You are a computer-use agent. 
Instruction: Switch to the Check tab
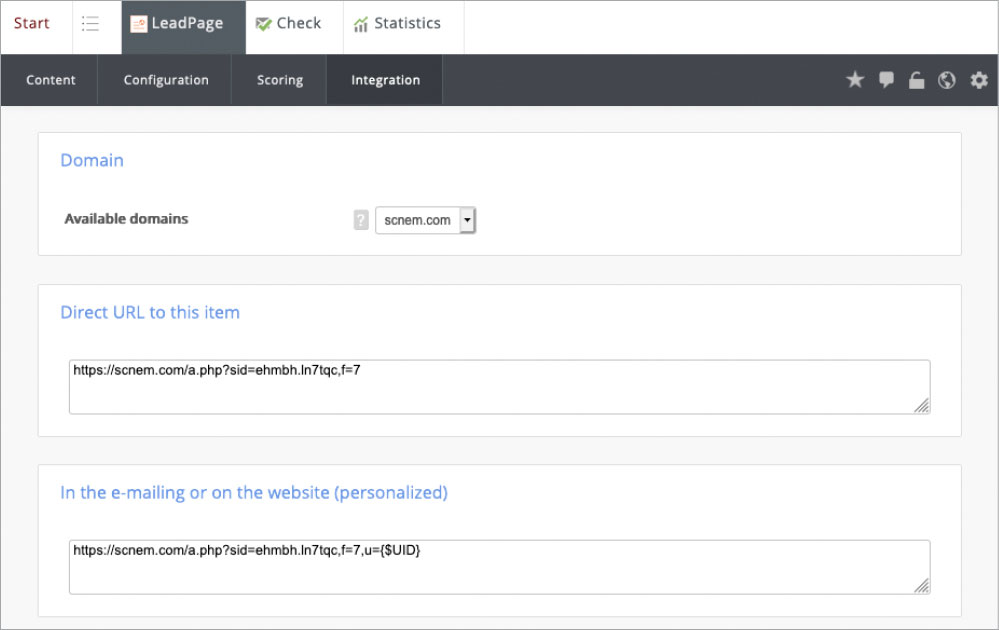tap(289, 24)
